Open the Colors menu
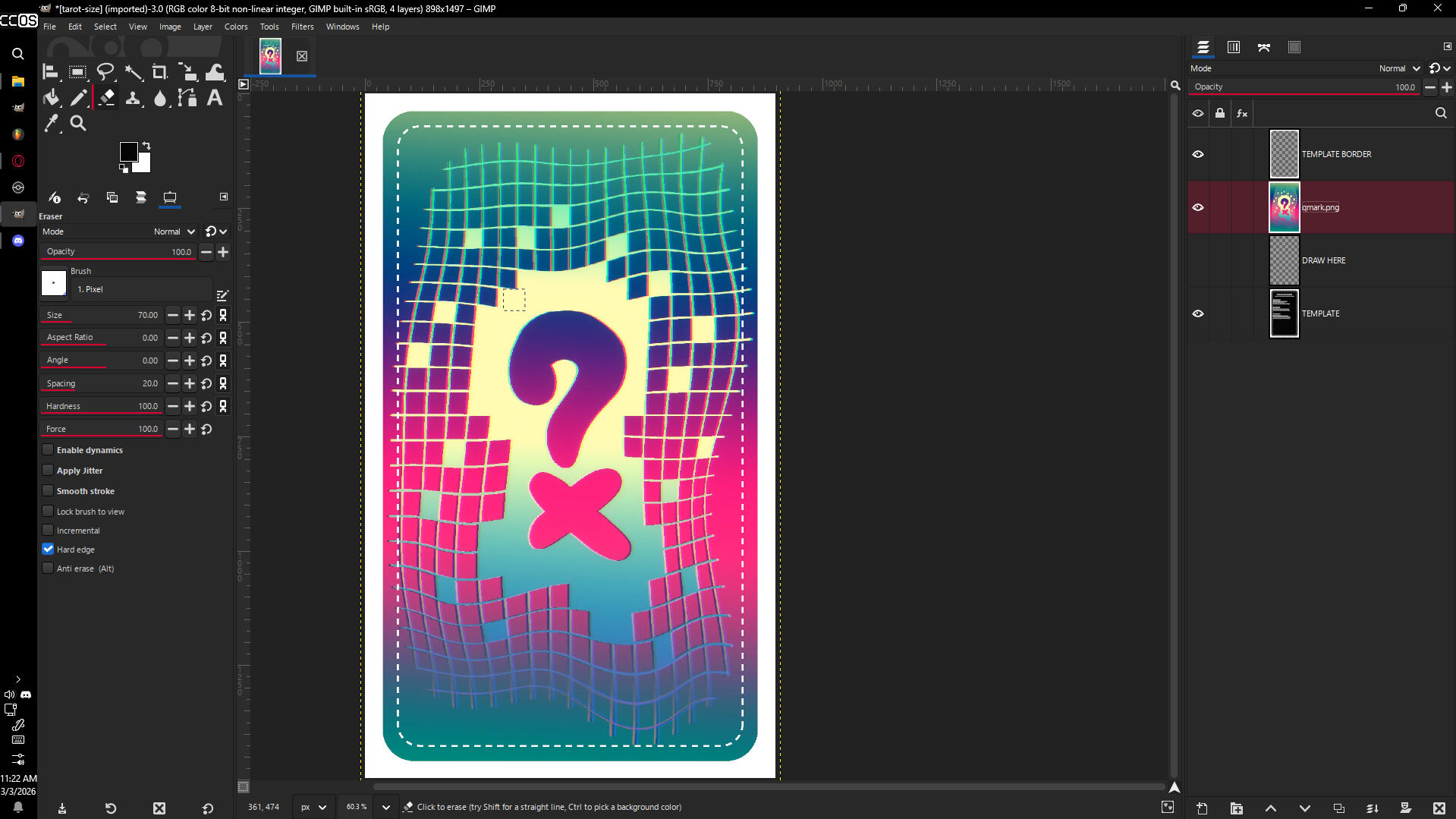 click(x=236, y=27)
